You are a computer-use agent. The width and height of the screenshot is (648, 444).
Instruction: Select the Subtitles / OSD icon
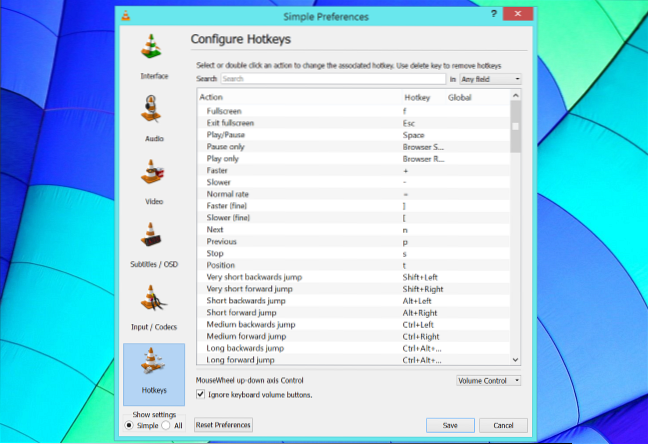[153, 237]
